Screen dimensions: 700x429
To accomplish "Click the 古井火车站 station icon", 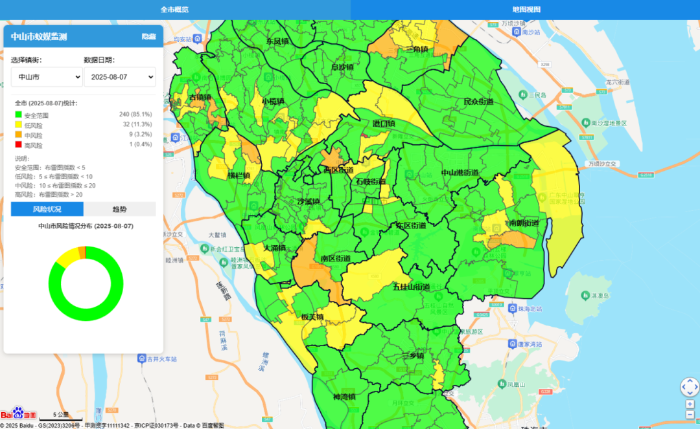I will pos(142,358).
